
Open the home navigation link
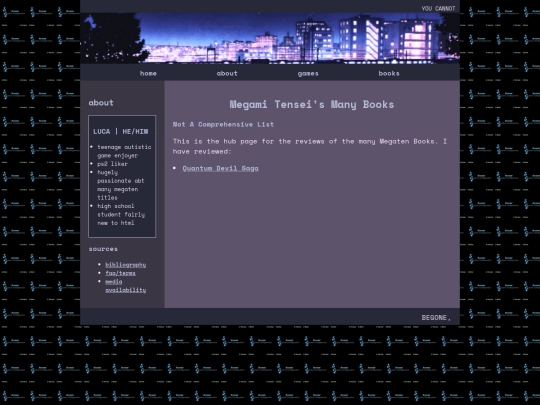pyautogui.click(x=148, y=73)
